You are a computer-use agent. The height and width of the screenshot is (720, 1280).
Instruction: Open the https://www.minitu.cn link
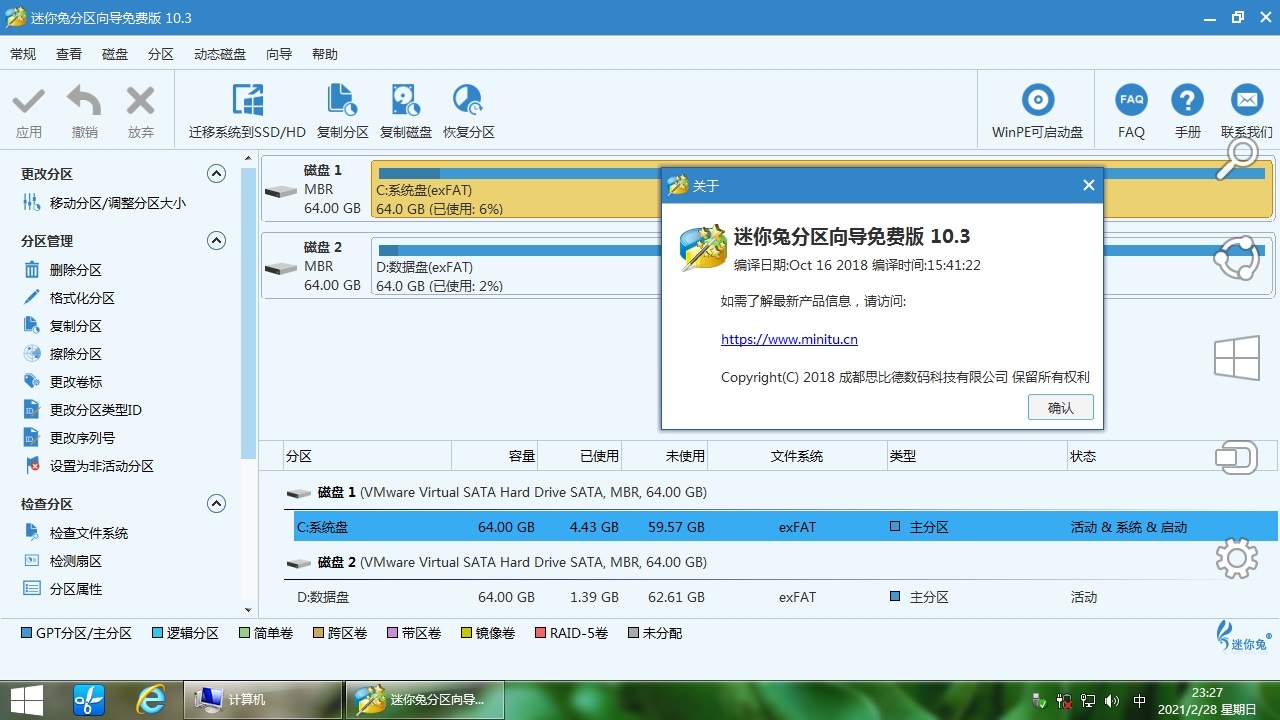point(789,339)
